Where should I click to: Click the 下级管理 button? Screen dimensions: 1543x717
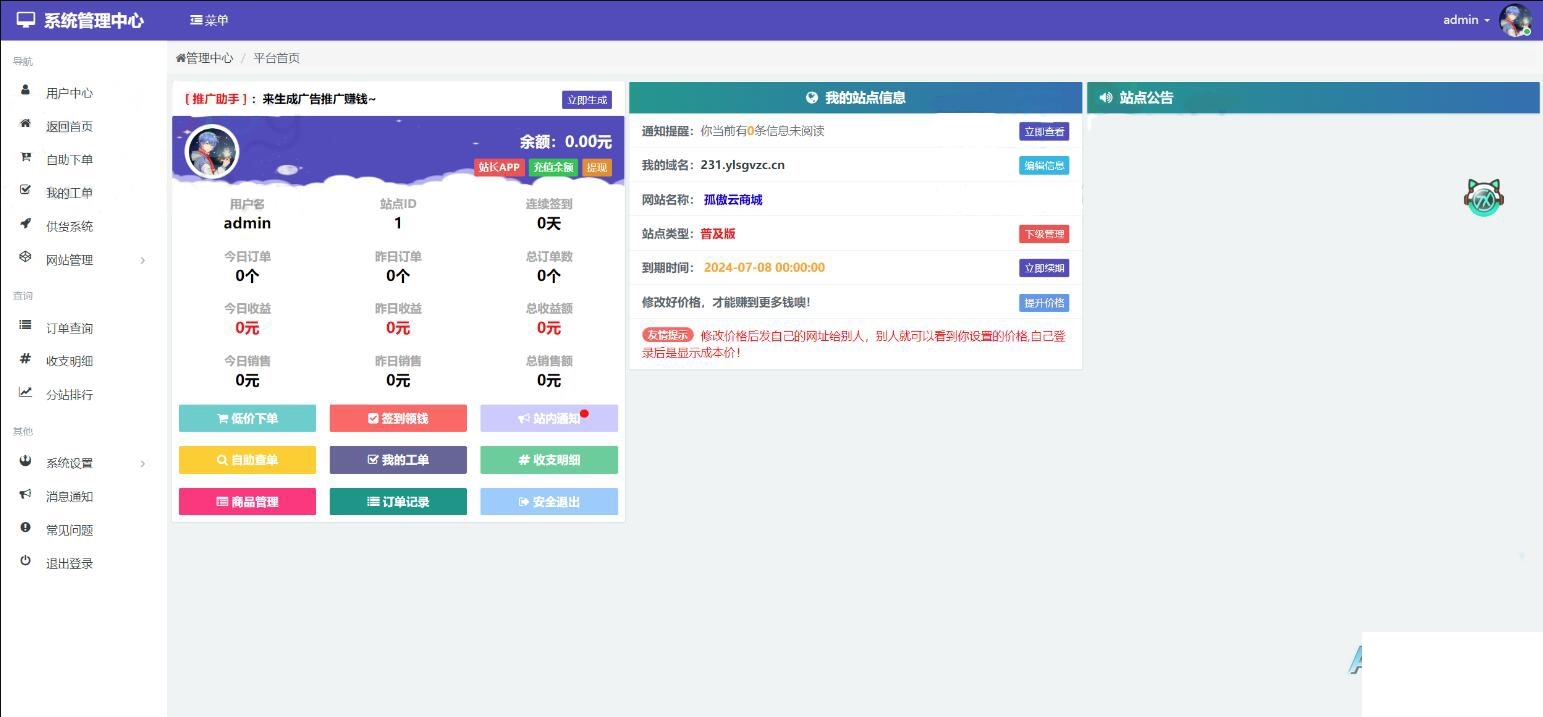(1044, 234)
